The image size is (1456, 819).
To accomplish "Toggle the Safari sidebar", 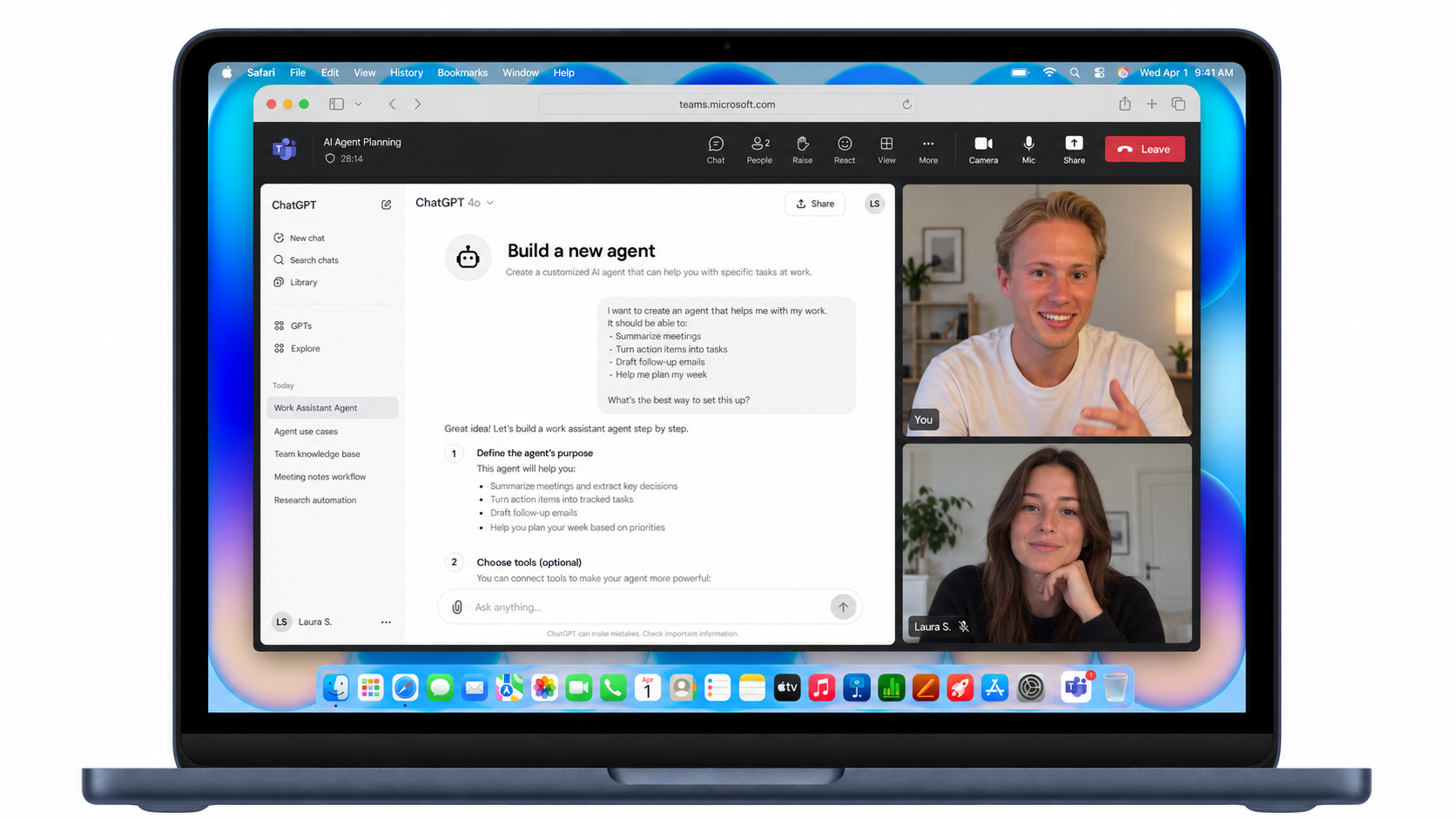I will coord(336,104).
